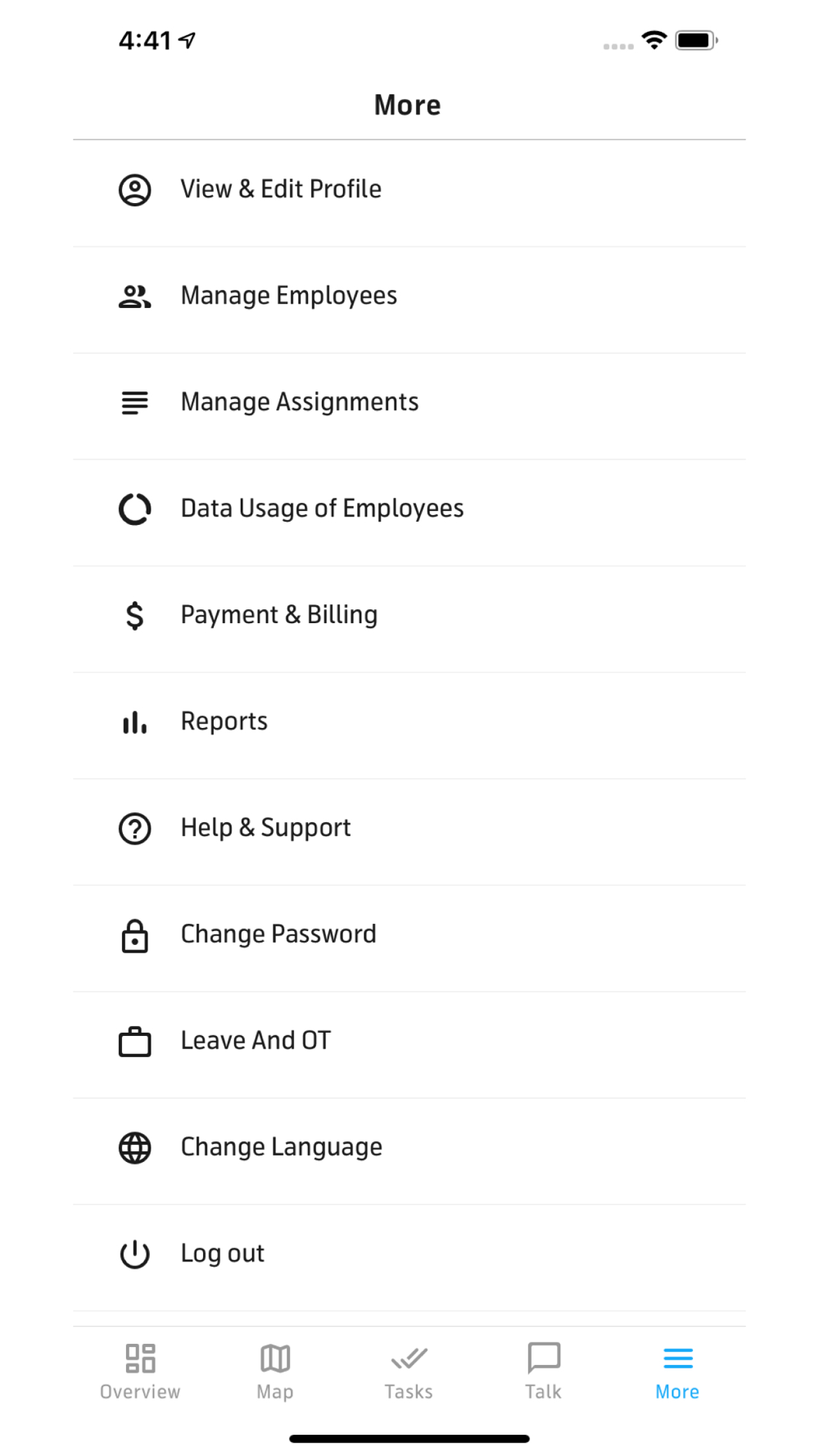819x1456 pixels.
Task: Go to the Tasks tab
Action: 409,1371
